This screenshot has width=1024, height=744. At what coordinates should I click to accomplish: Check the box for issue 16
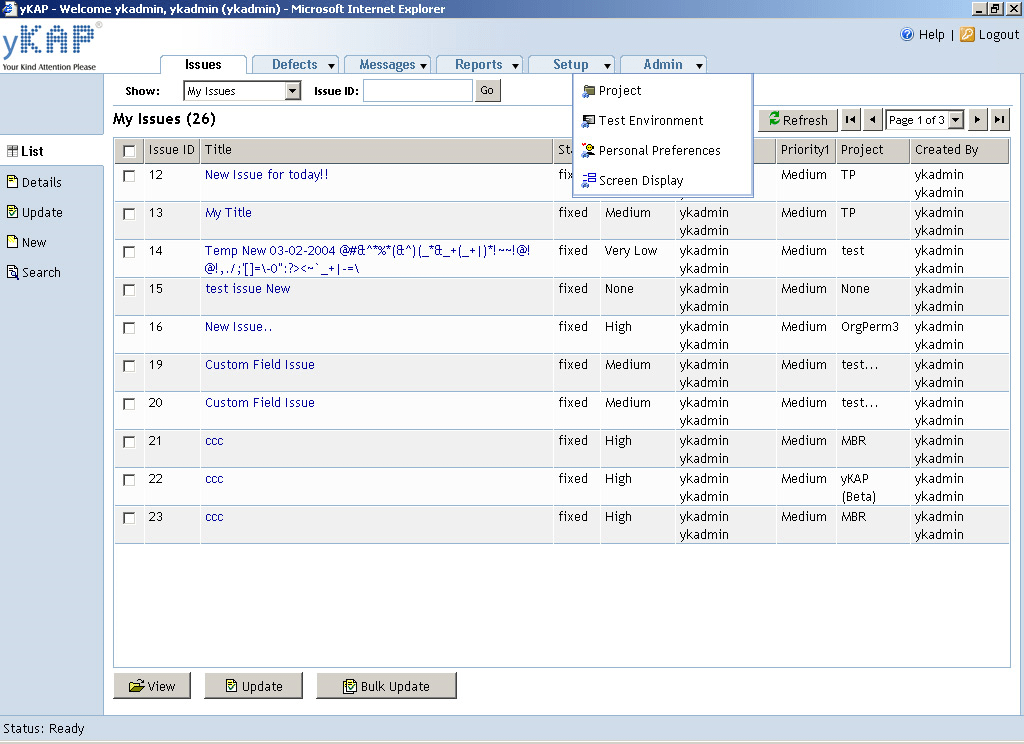point(129,327)
